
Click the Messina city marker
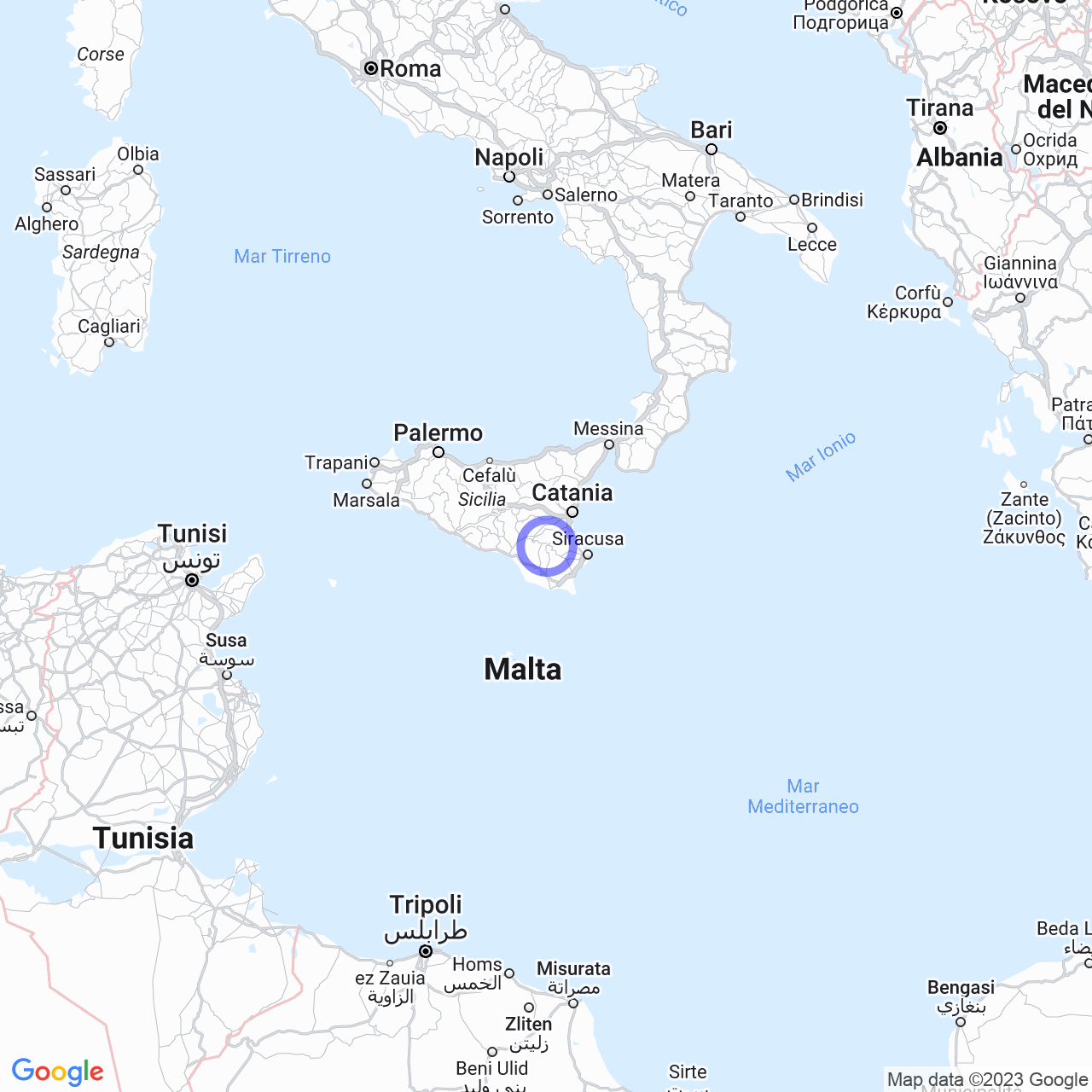[609, 444]
